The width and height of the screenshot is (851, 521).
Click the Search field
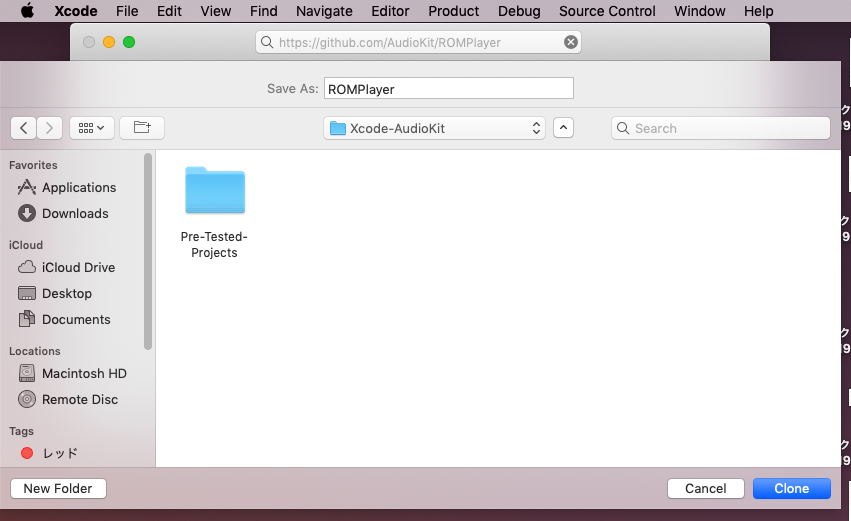[x=721, y=128]
